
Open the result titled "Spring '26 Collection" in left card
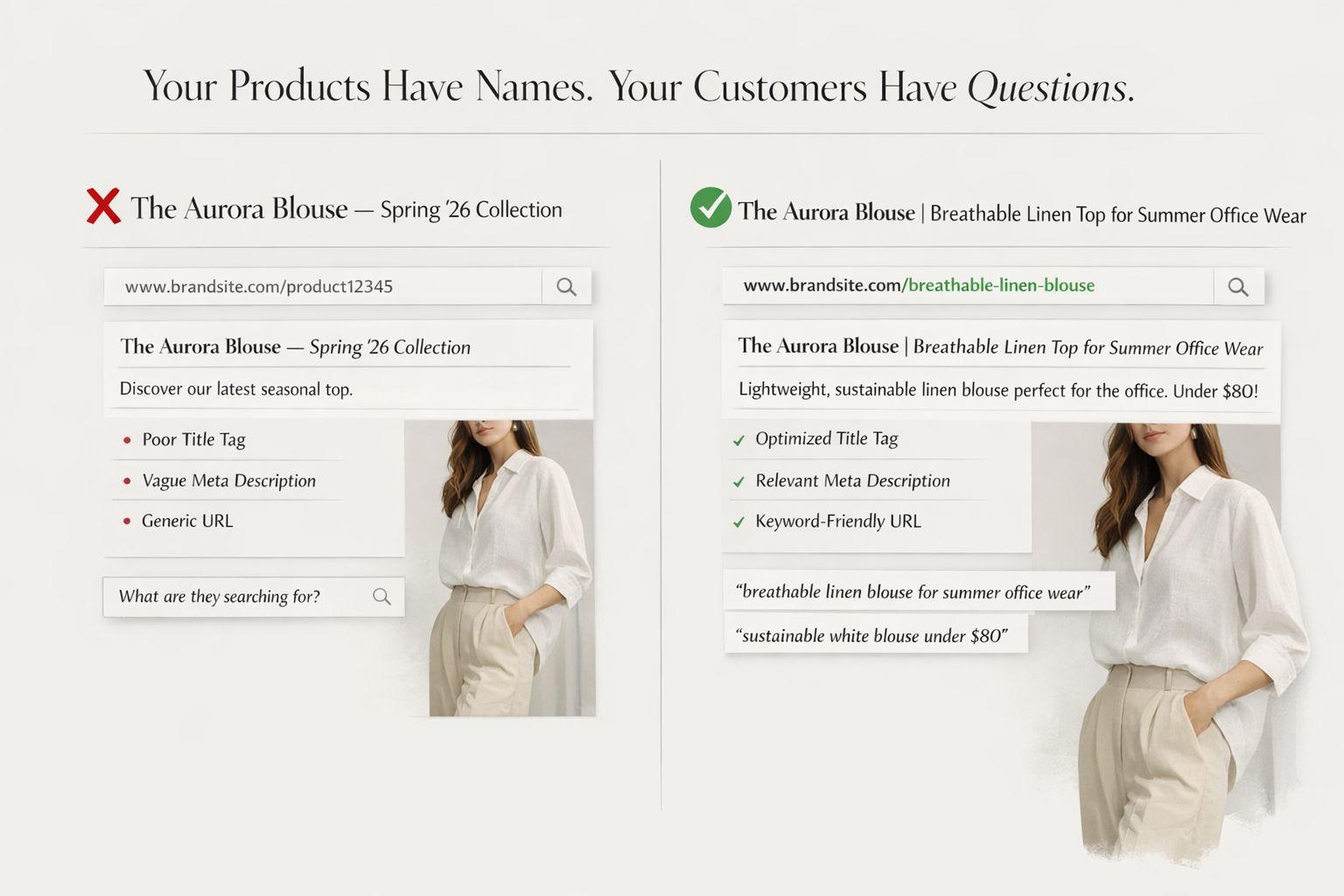[x=295, y=346]
